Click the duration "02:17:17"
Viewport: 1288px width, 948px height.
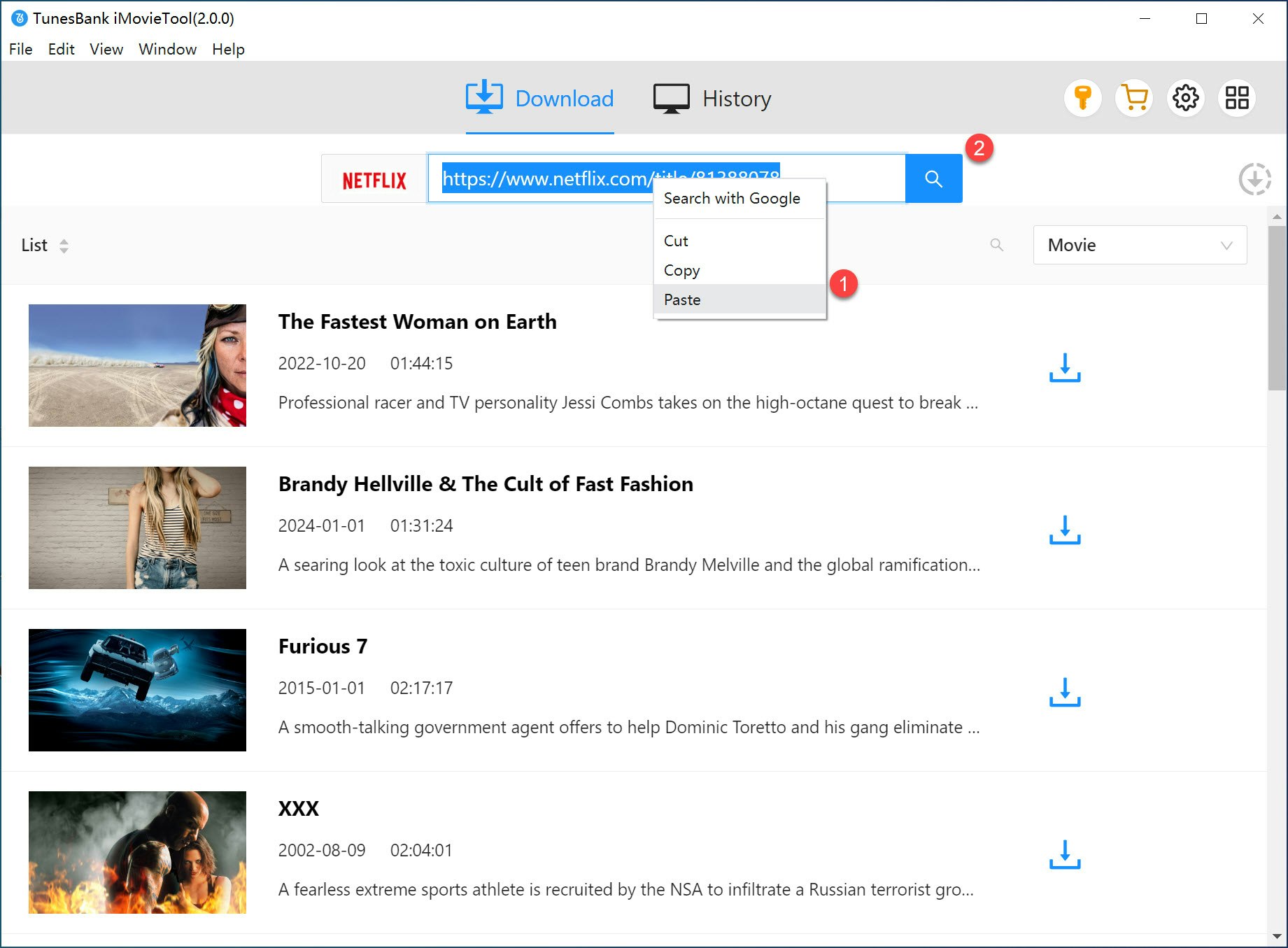422,688
